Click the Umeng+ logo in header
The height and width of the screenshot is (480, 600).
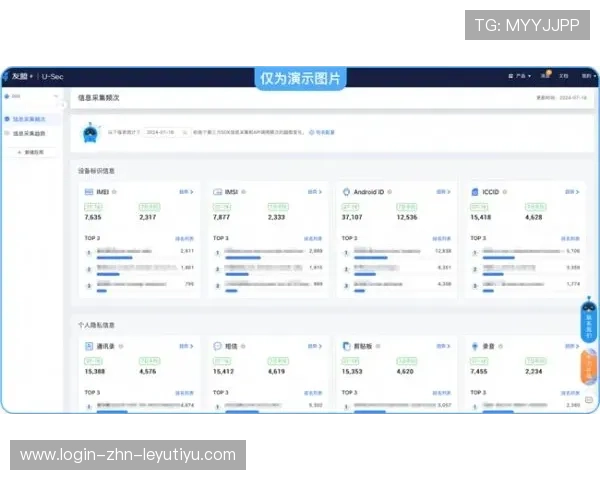point(18,76)
